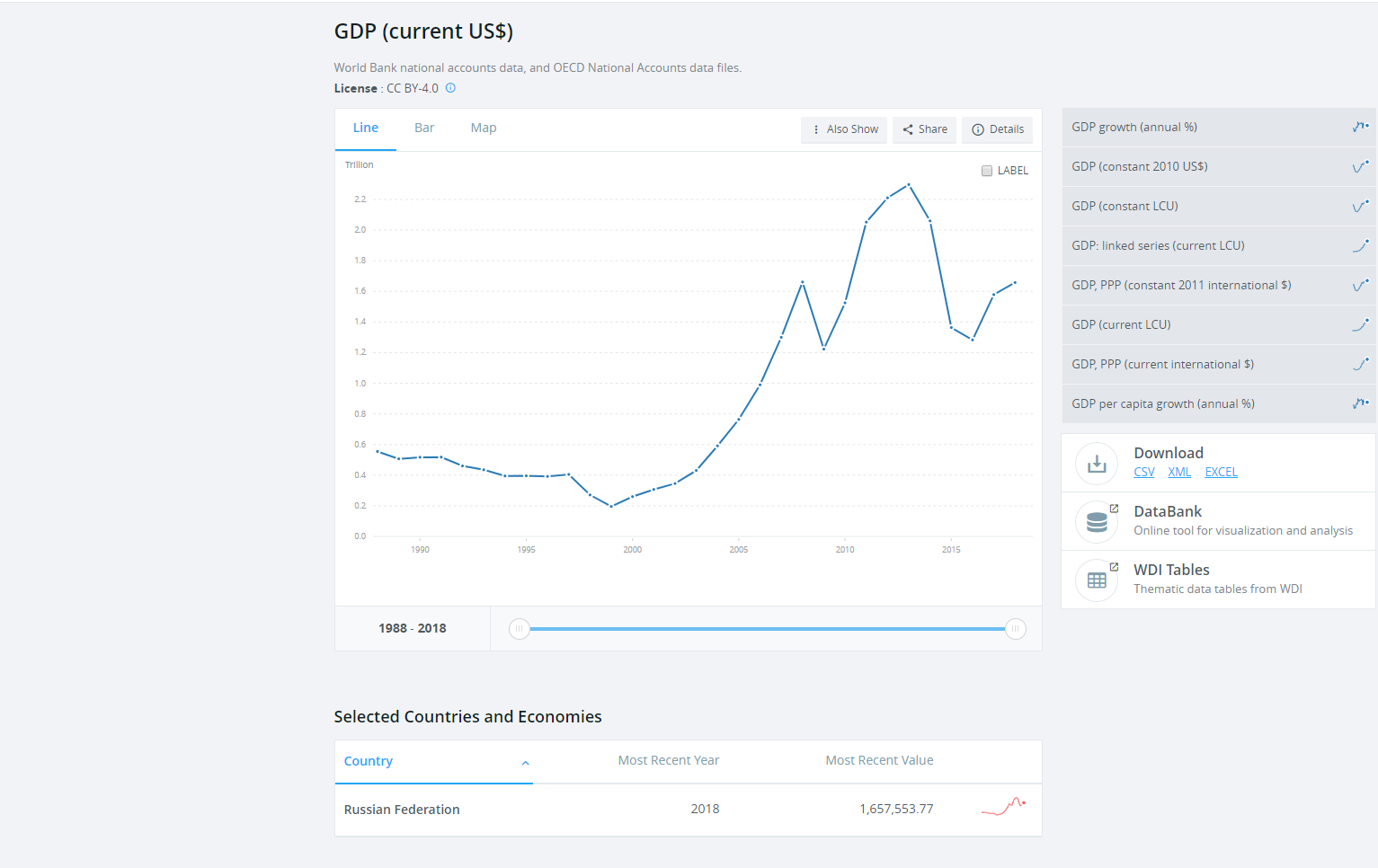Sort table by the Country column arrow
The width and height of the screenshot is (1378, 868).
526,763
